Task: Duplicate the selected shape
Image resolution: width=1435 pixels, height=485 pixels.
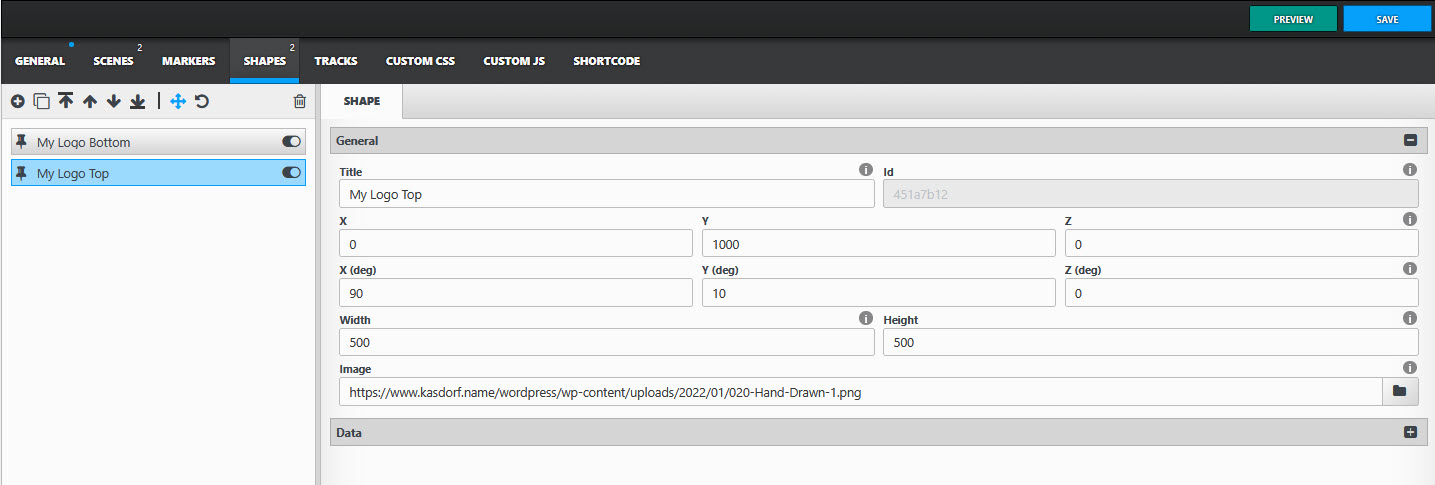Action: (41, 101)
